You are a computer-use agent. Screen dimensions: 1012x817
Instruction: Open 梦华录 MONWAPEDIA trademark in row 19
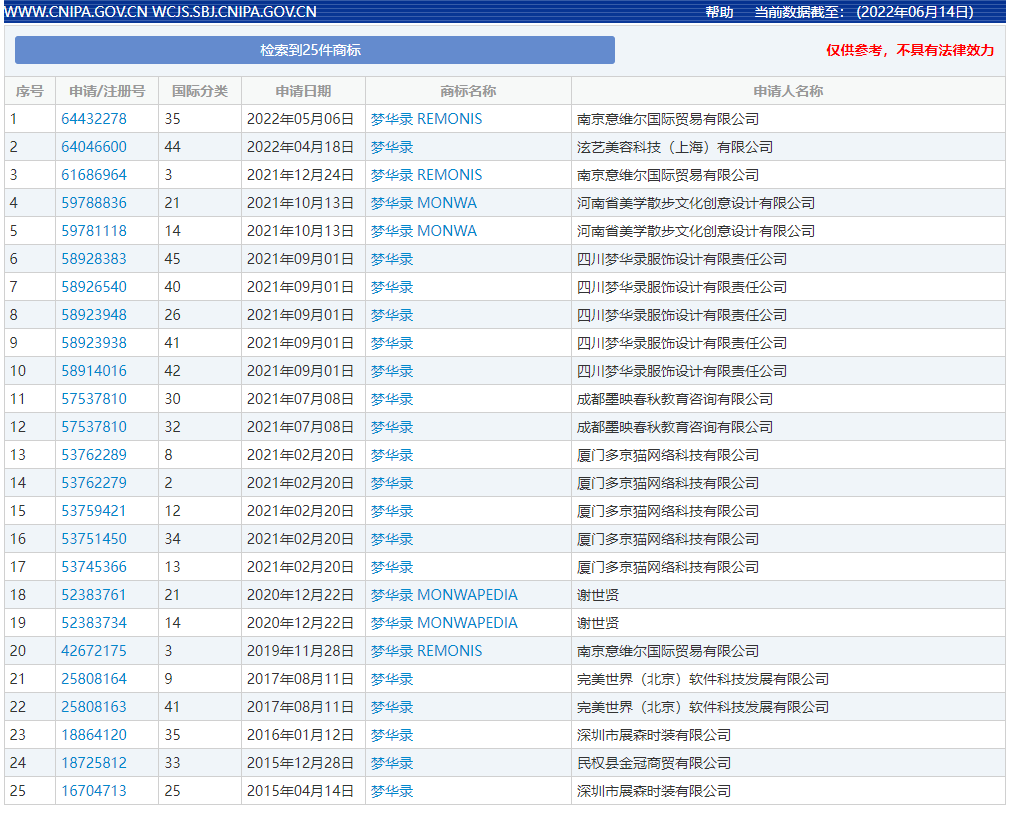tap(444, 623)
